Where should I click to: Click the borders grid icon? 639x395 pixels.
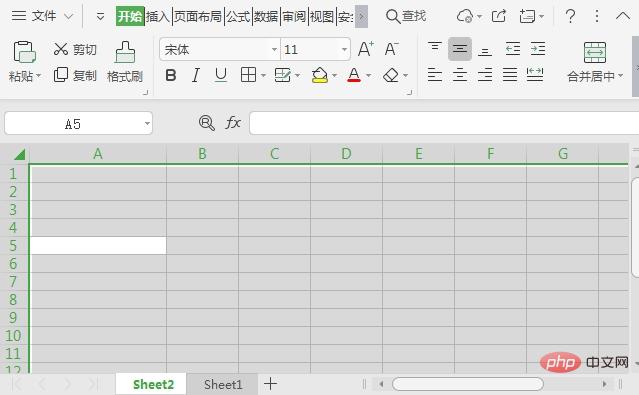[x=248, y=75]
